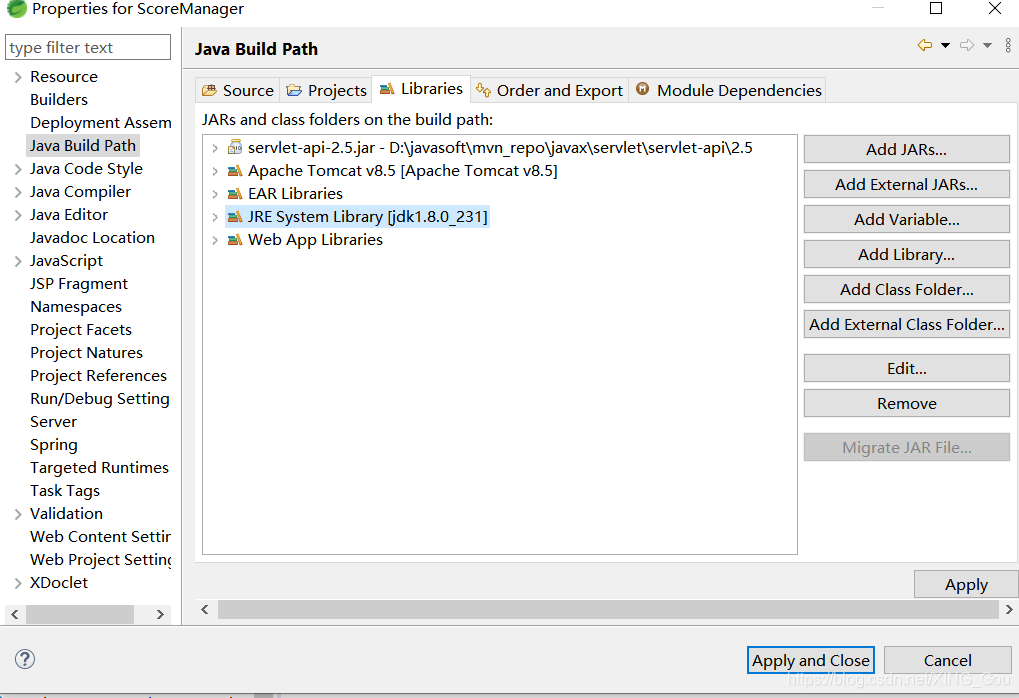The width and height of the screenshot is (1019, 698).
Task: Expand the Java Editor node
Action: pyautogui.click(x=18, y=215)
